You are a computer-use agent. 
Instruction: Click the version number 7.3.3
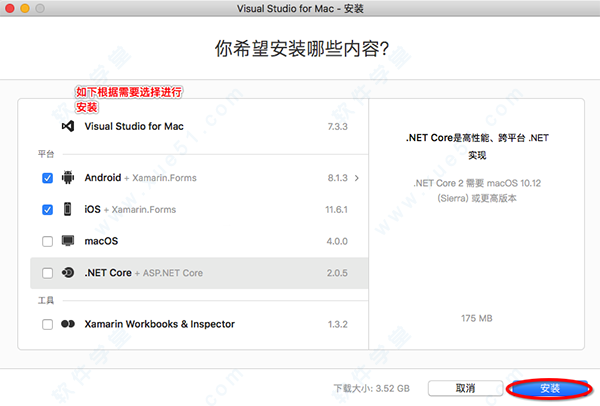point(338,127)
